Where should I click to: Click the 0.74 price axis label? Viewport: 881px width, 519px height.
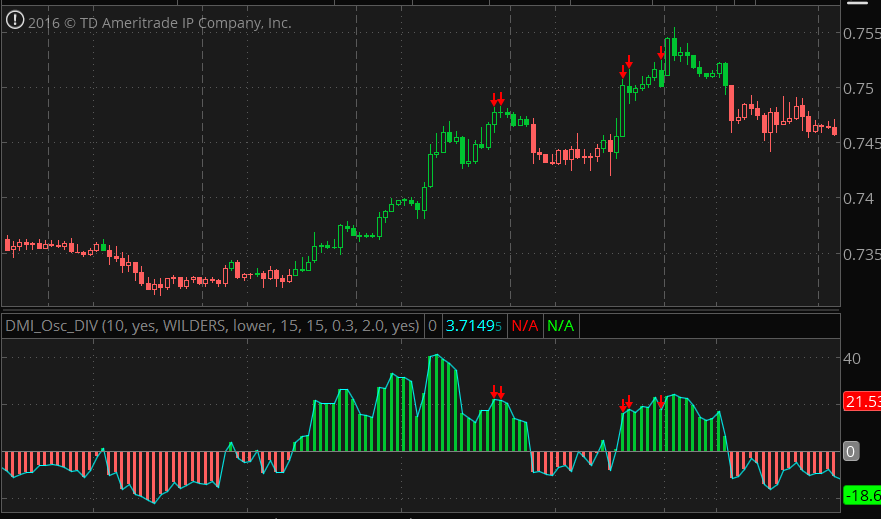click(858, 199)
